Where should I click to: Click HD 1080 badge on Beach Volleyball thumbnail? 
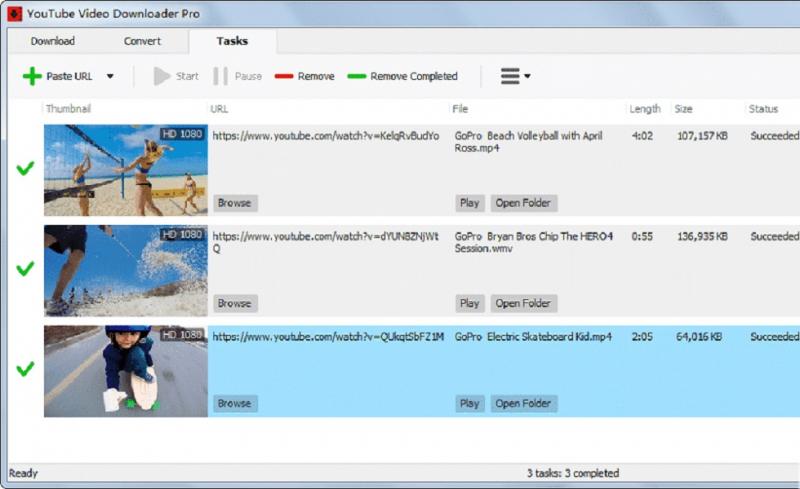182,134
